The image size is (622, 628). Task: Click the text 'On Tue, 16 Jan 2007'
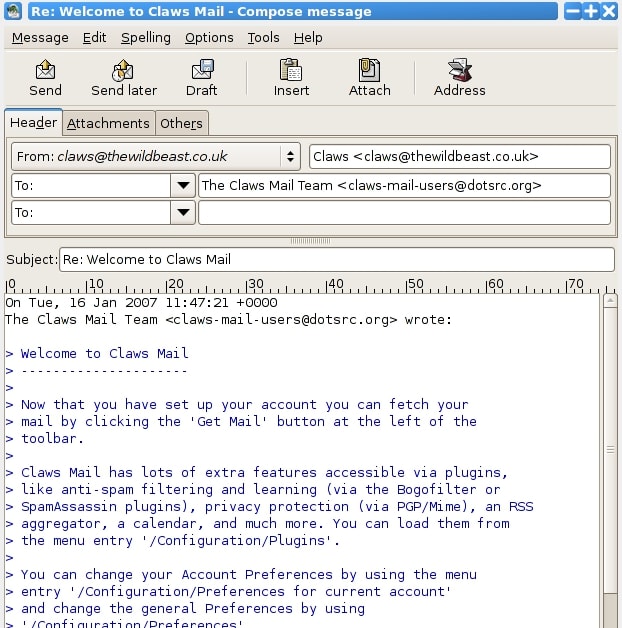[x=81, y=302]
